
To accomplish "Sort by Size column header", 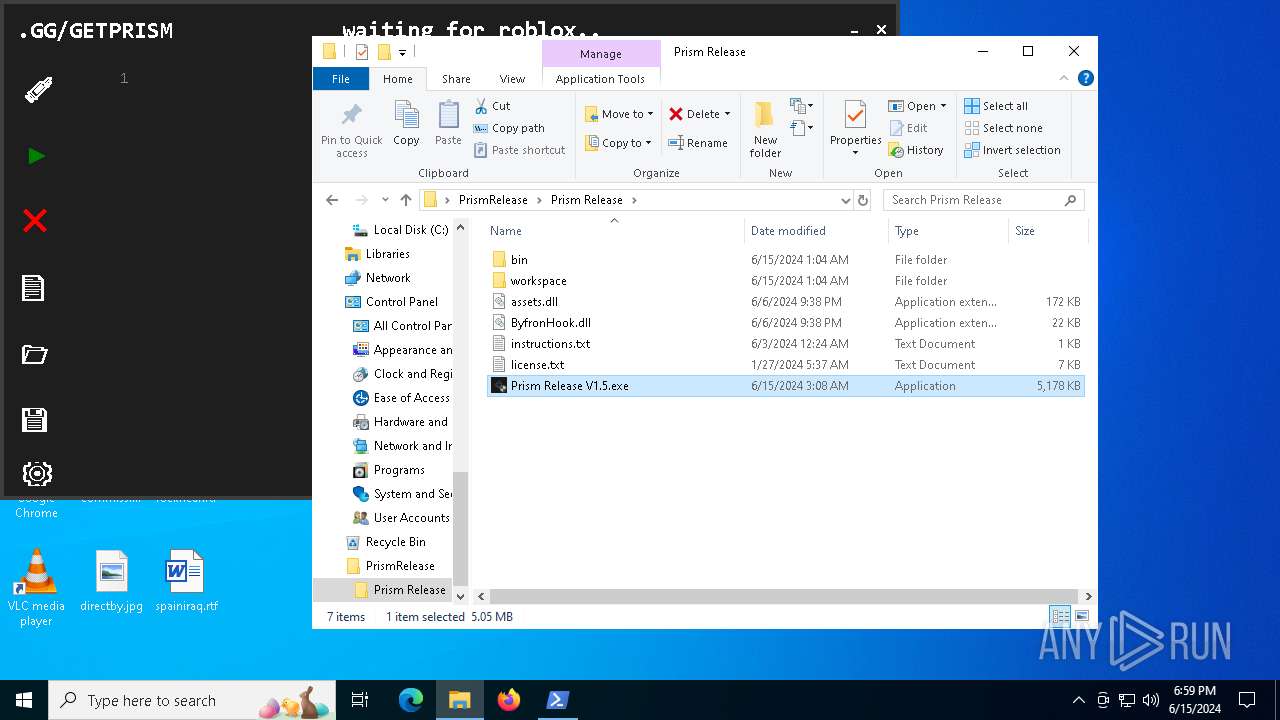I will pyautogui.click(x=1046, y=231).
